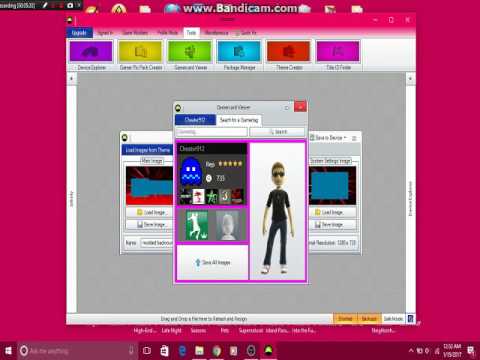
Task: Click the fourth recent game icon on gamercard
Action: point(224,196)
